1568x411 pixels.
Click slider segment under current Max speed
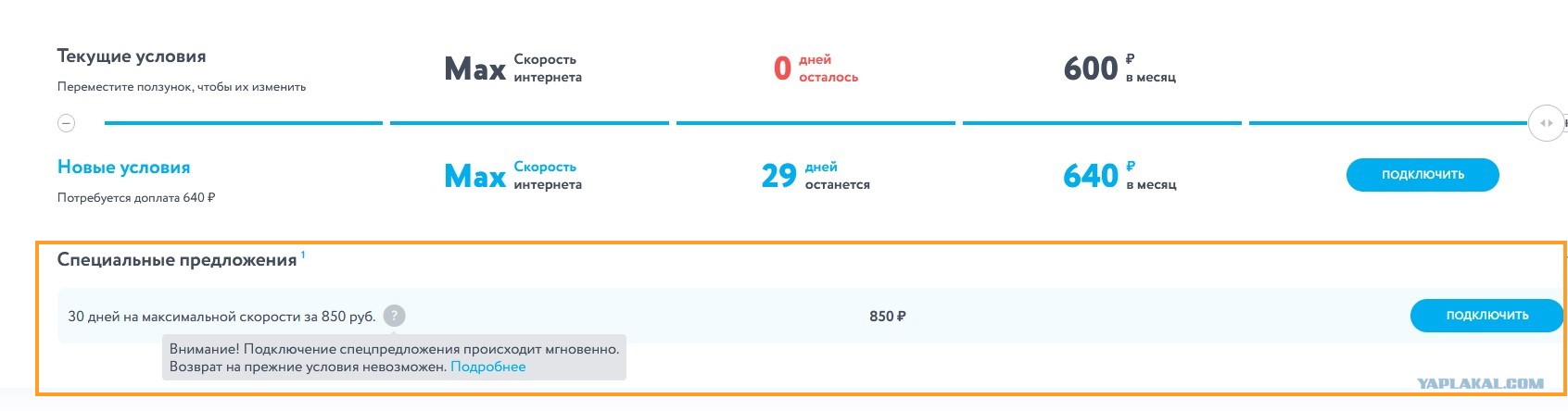(529, 122)
